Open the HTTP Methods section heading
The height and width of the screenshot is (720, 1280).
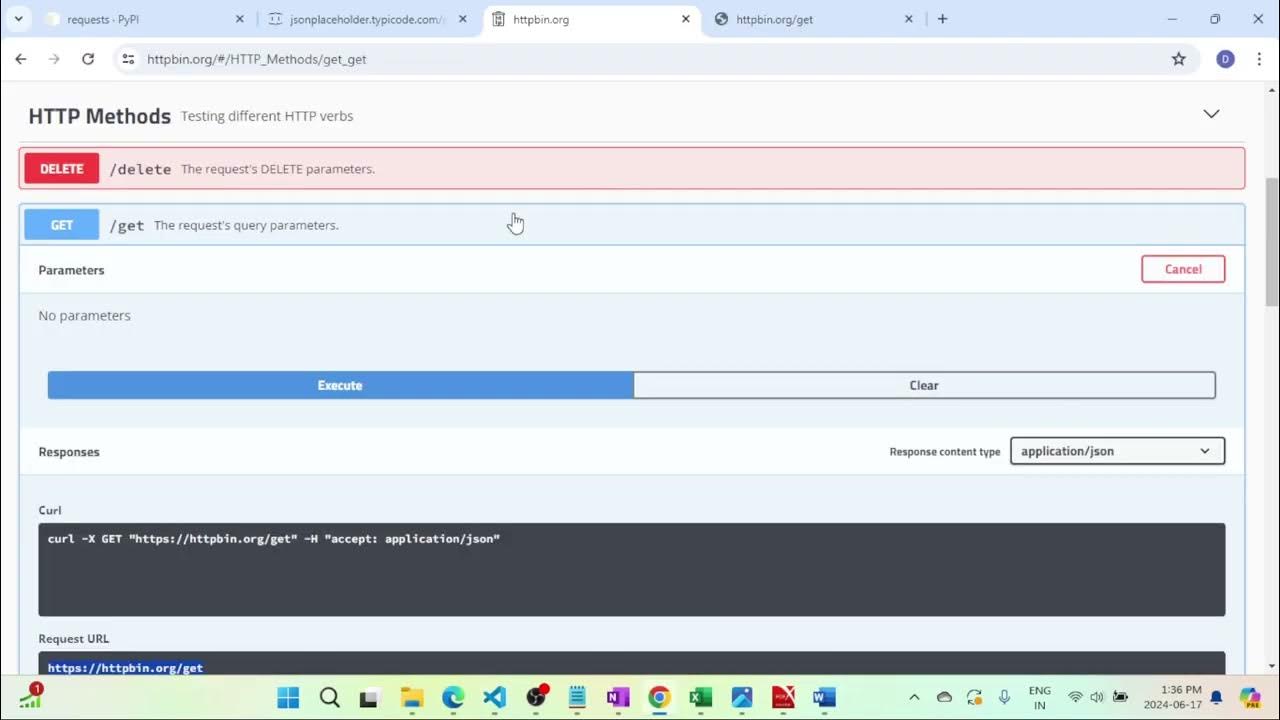[100, 116]
